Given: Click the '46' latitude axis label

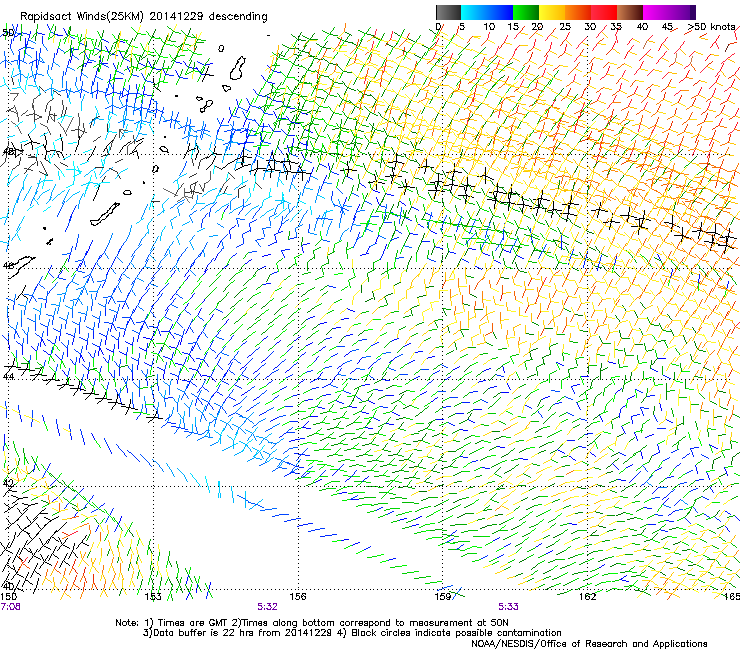Looking at the screenshot, I should click(x=8, y=266).
